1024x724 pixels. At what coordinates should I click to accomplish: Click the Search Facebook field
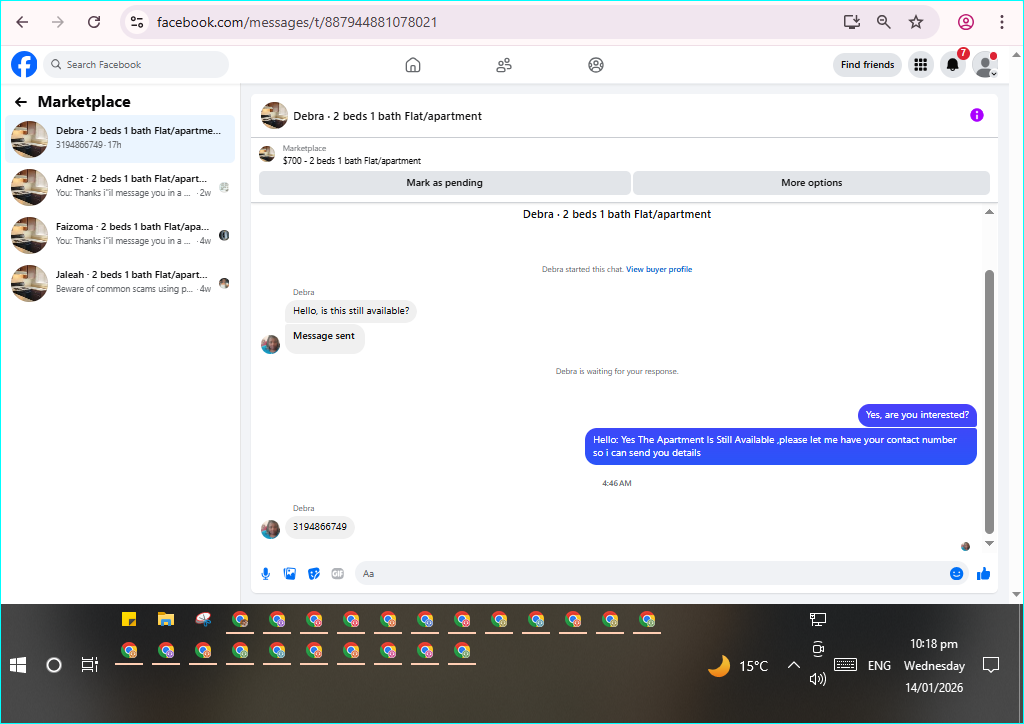[x=136, y=65]
